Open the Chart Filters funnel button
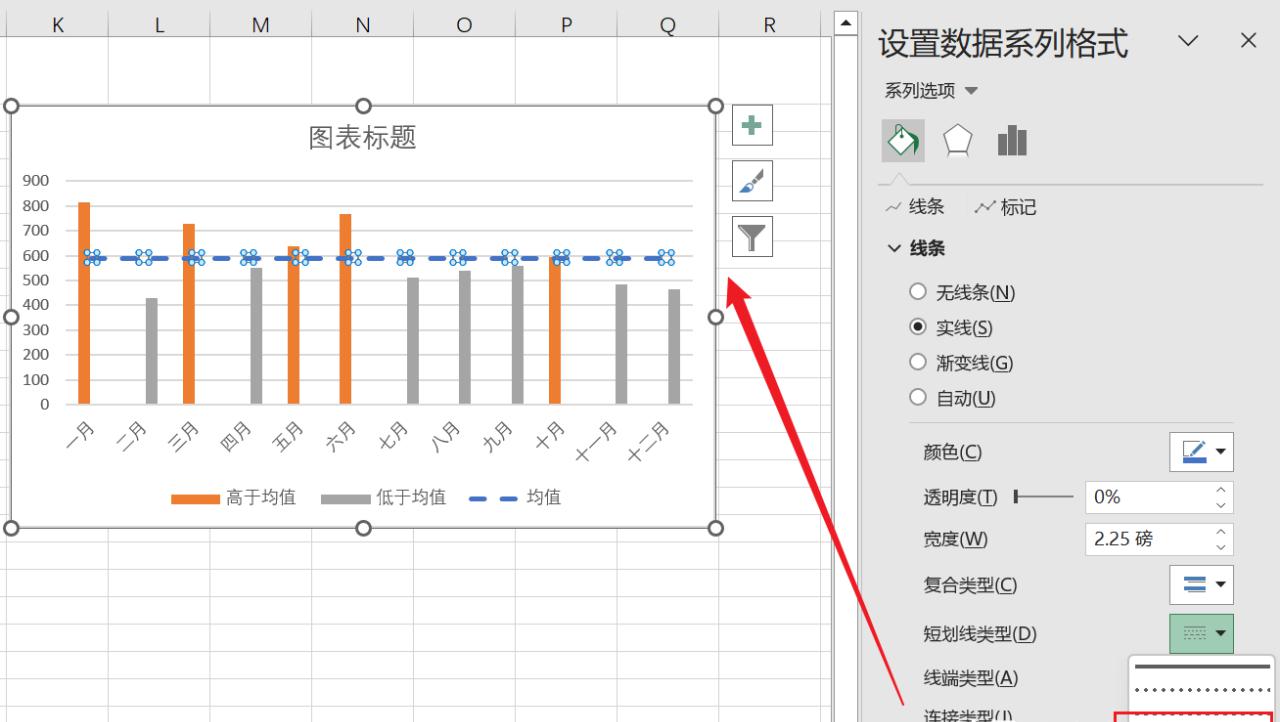1280x722 pixels. pyautogui.click(x=752, y=237)
